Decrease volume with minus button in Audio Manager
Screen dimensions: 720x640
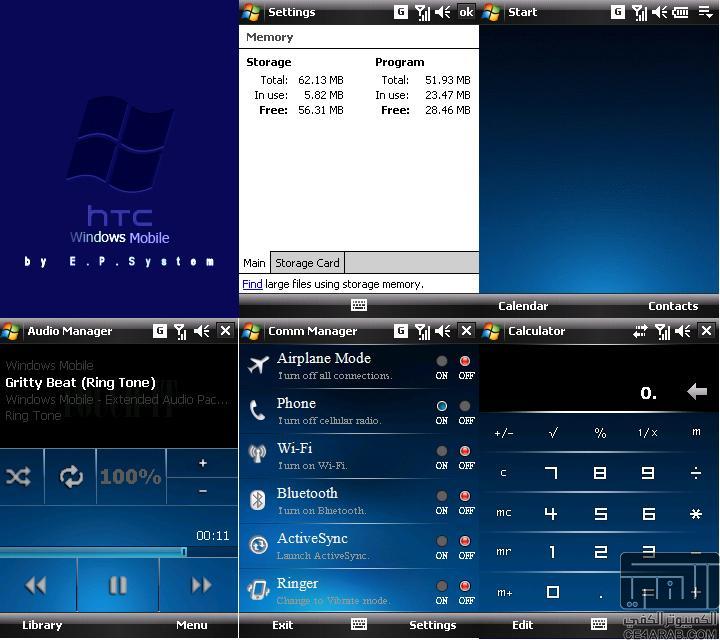pyautogui.click(x=202, y=491)
